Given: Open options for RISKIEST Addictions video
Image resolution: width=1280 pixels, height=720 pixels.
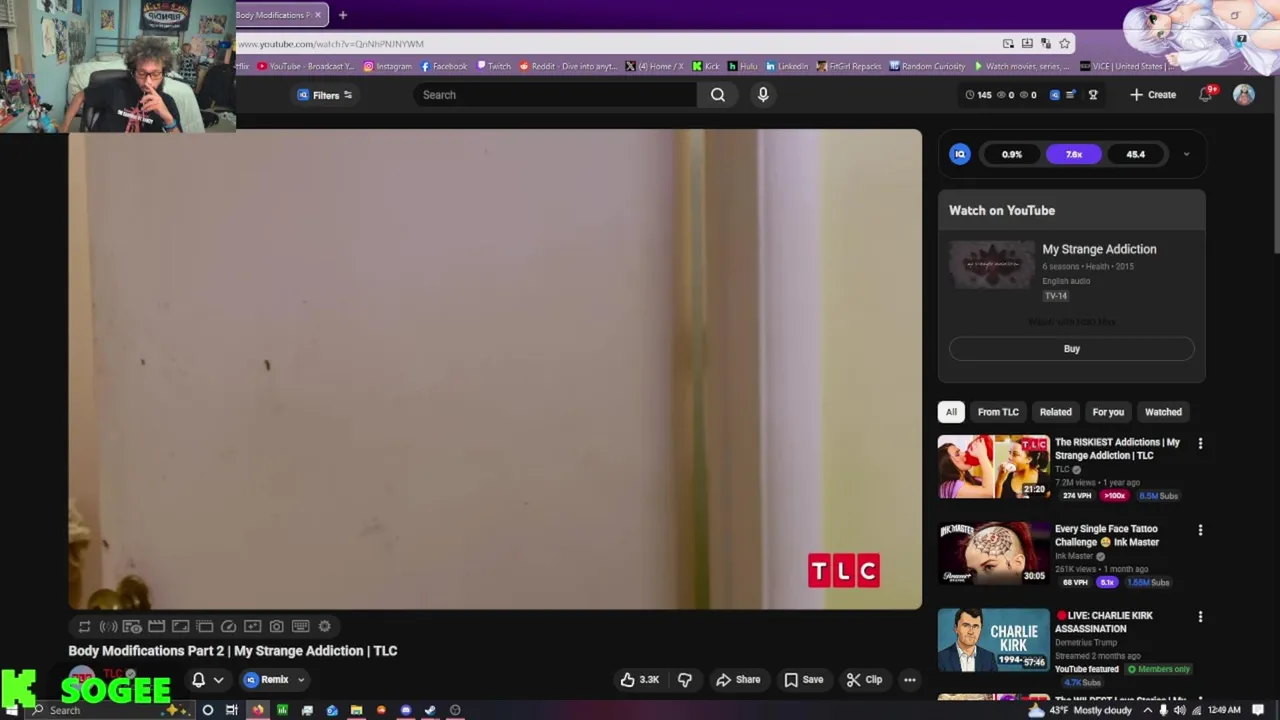Looking at the screenshot, I should click(1200, 443).
